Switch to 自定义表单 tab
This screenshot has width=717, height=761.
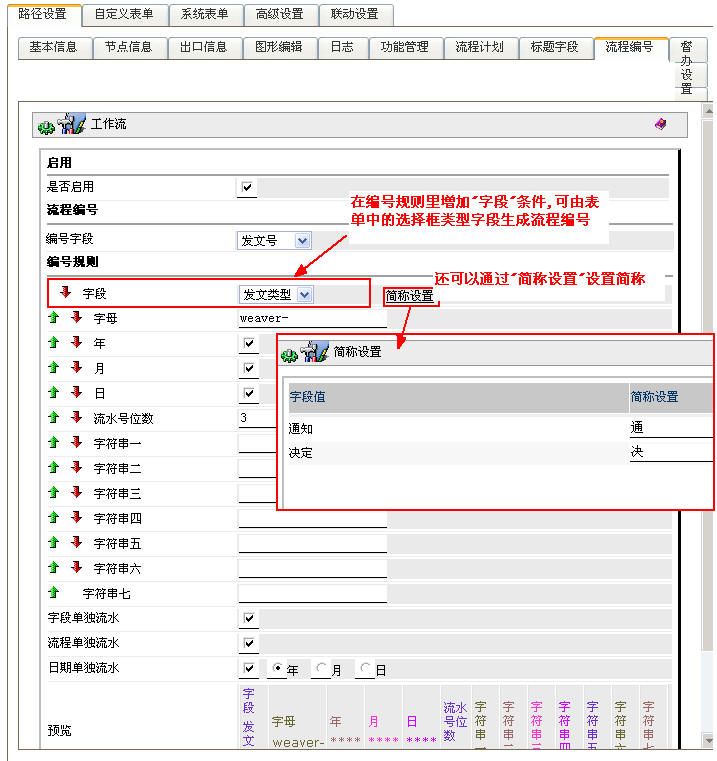point(124,15)
